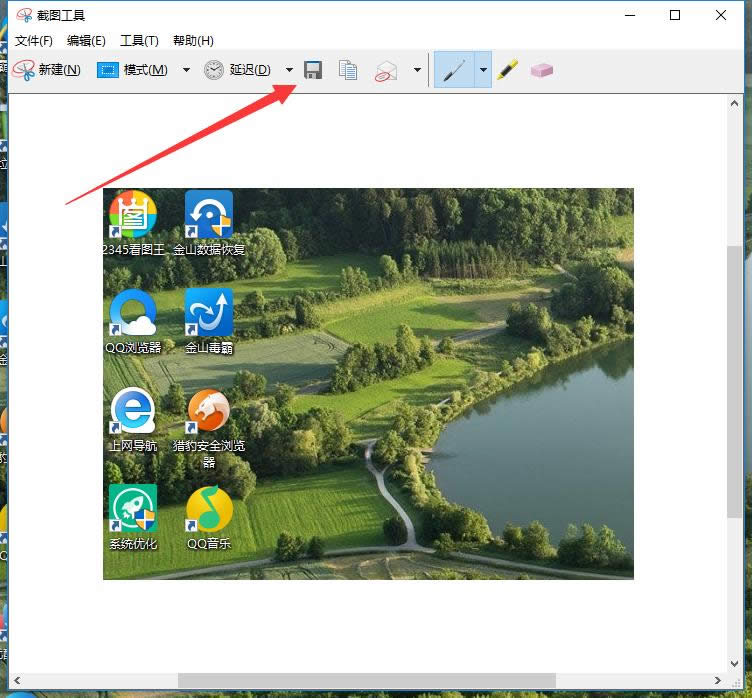Click the 新建(N) button

click(x=47, y=70)
